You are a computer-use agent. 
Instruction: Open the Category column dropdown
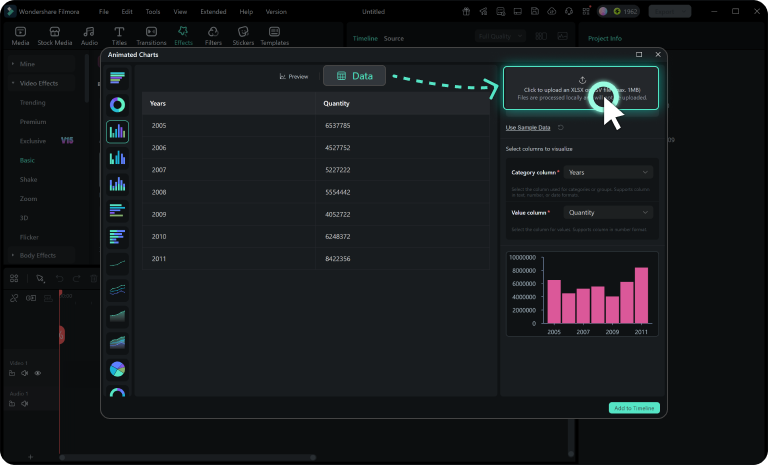click(x=608, y=172)
